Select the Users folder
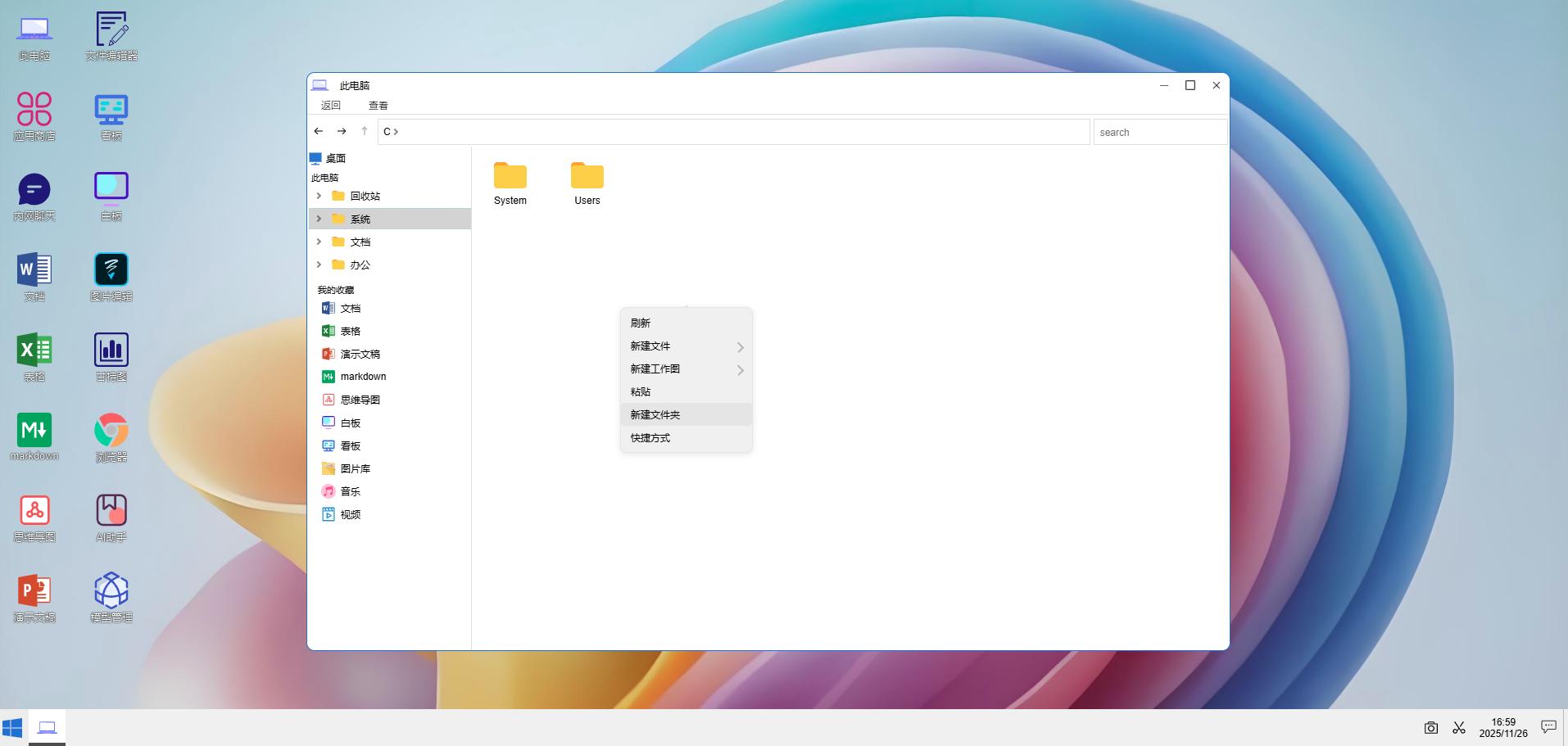 587,183
